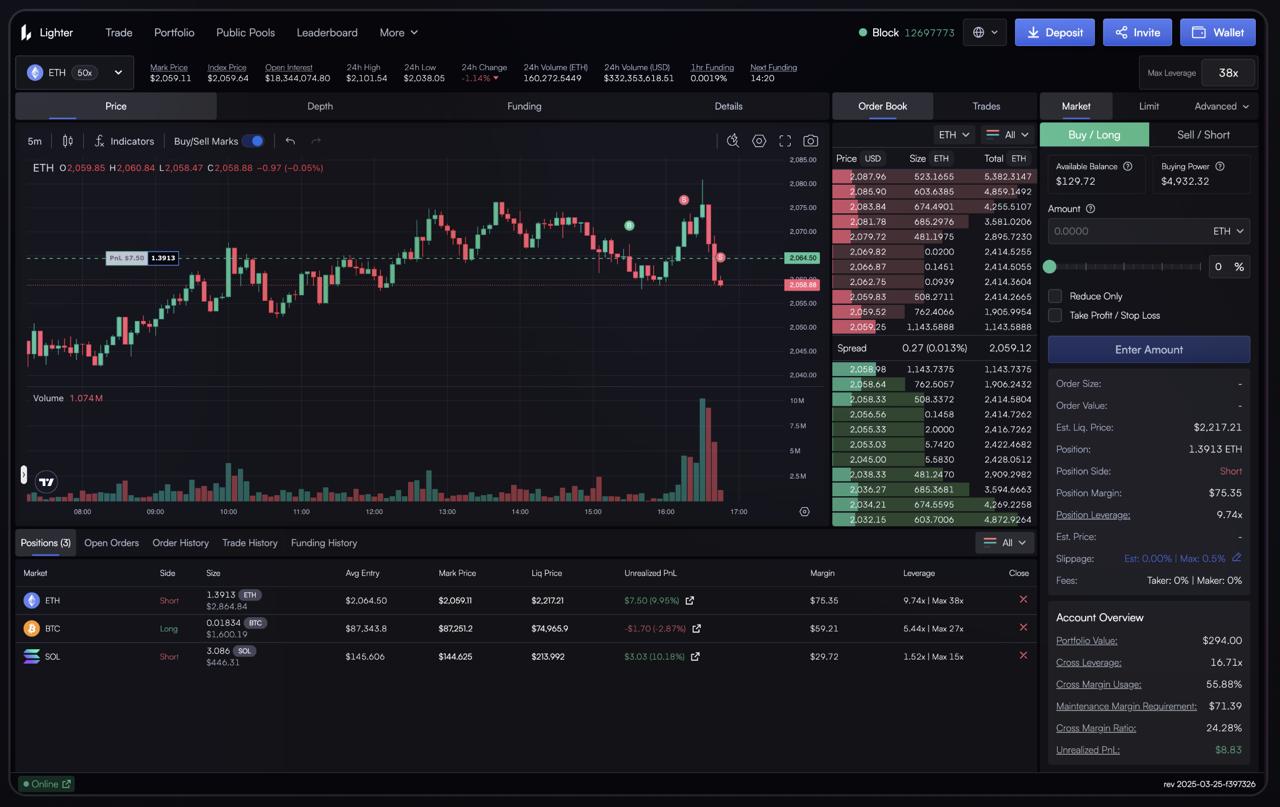Open ETH position share link icon
Screen dimensions: 1280x807
690,601
